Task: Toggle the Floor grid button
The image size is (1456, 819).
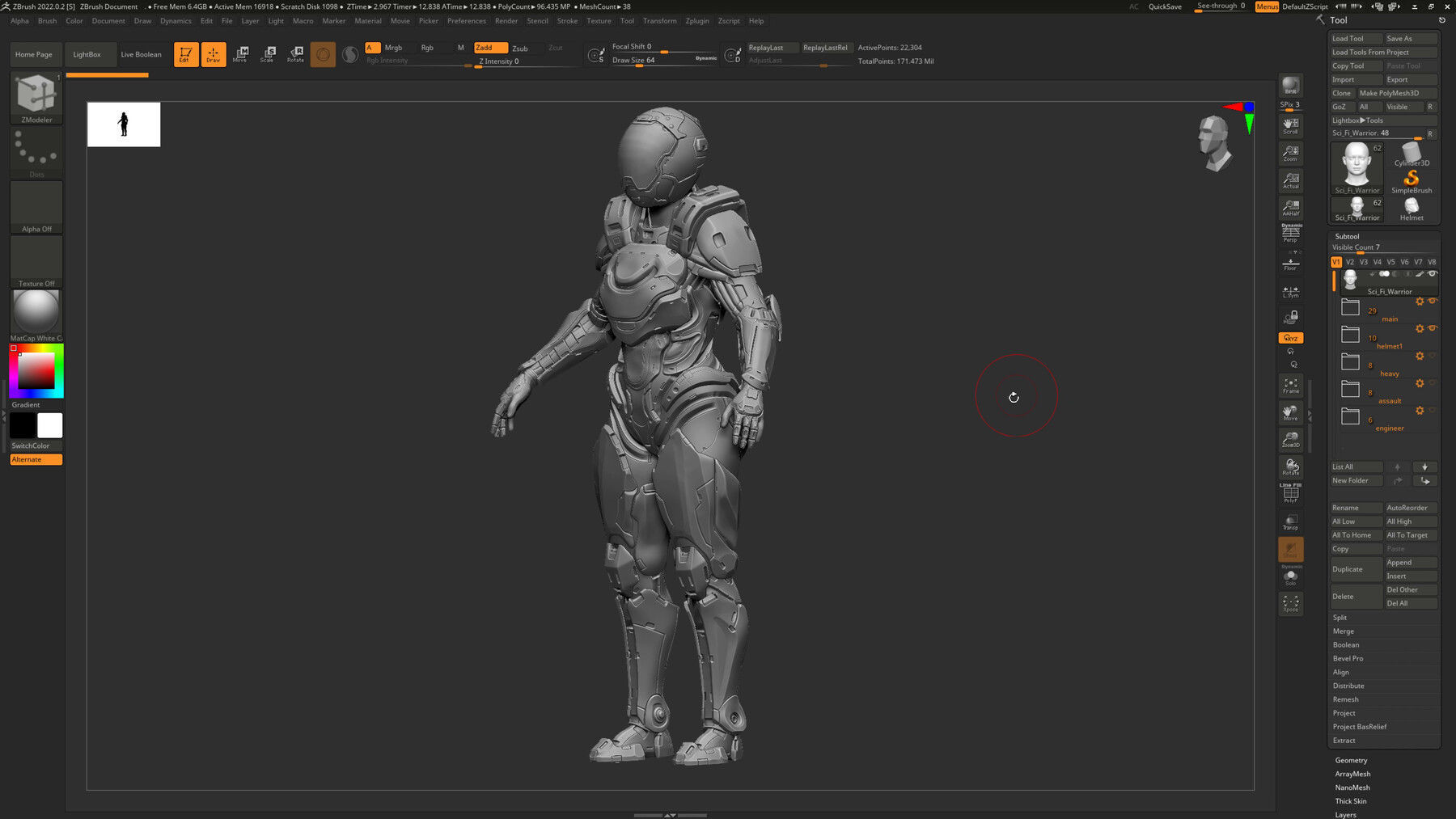Action: (x=1290, y=263)
